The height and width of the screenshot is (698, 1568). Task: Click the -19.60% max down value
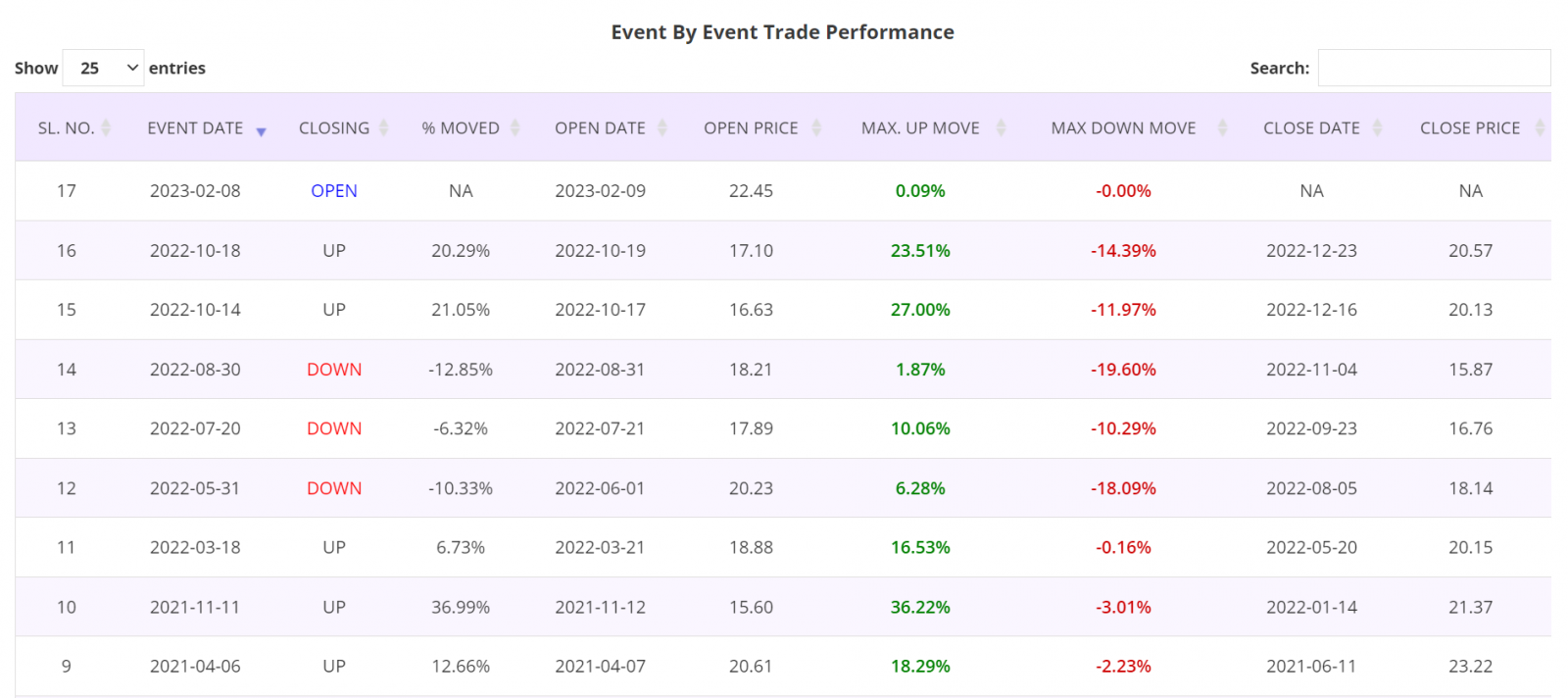(x=1123, y=370)
